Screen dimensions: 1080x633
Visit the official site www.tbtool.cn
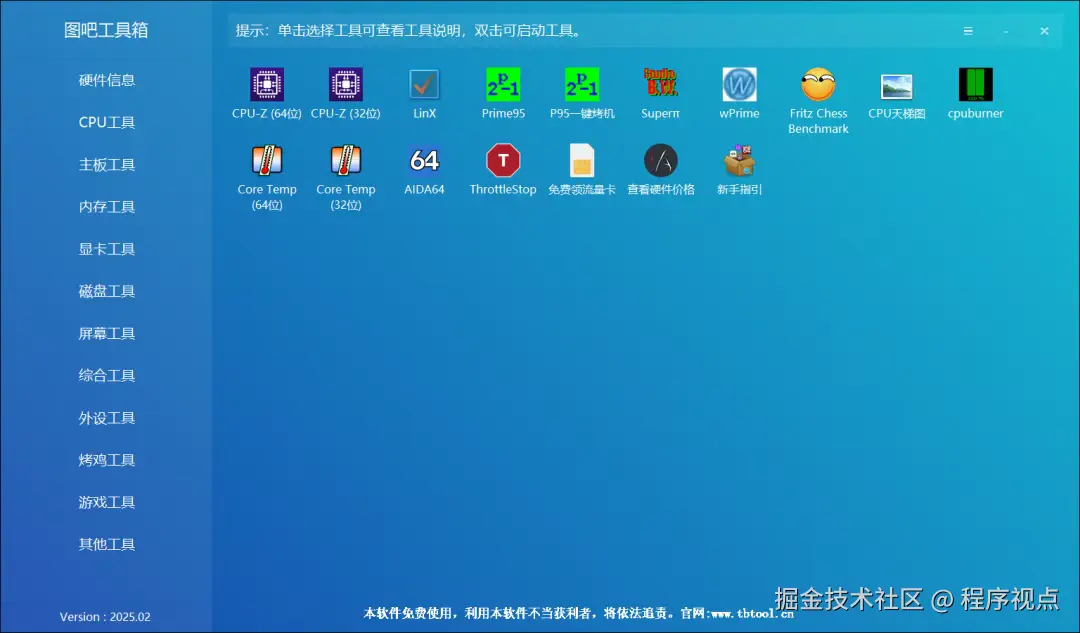pyautogui.click(x=752, y=613)
